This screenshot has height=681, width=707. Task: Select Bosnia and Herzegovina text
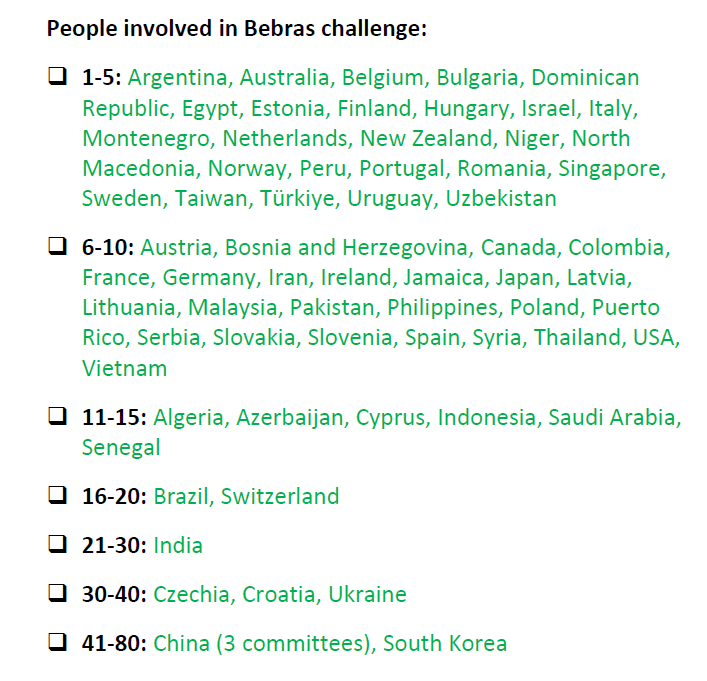click(x=346, y=248)
